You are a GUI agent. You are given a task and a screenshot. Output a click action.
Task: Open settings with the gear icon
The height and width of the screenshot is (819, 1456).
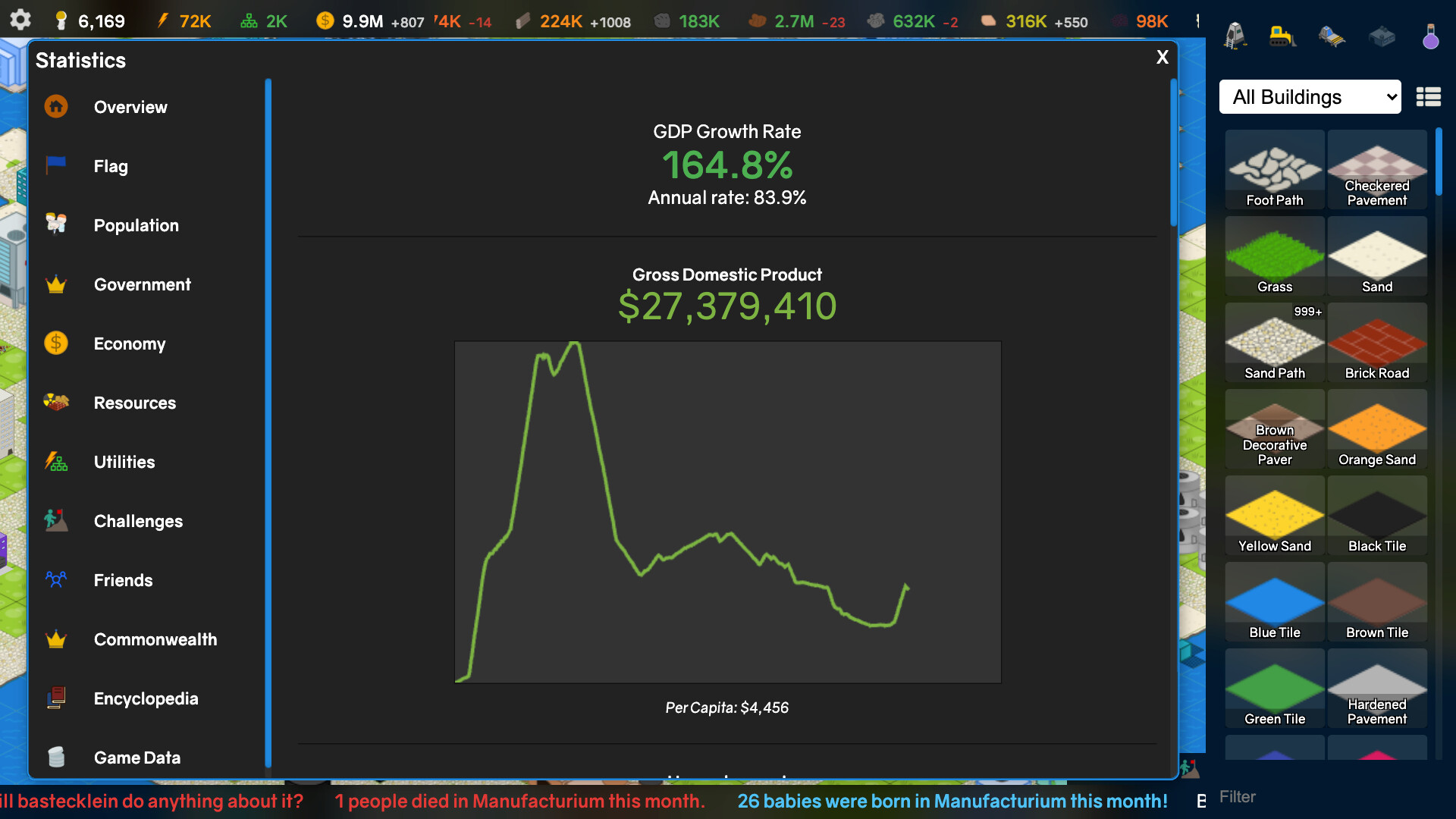pos(20,20)
